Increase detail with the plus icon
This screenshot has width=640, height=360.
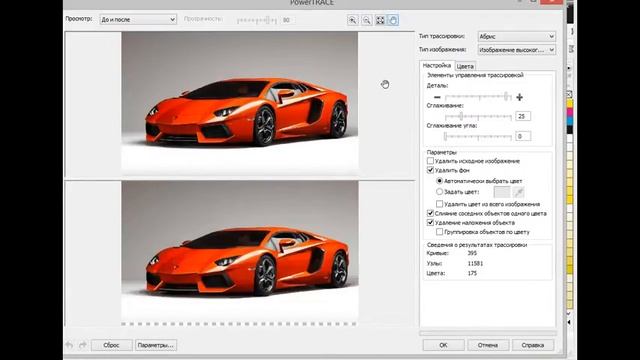[519, 97]
